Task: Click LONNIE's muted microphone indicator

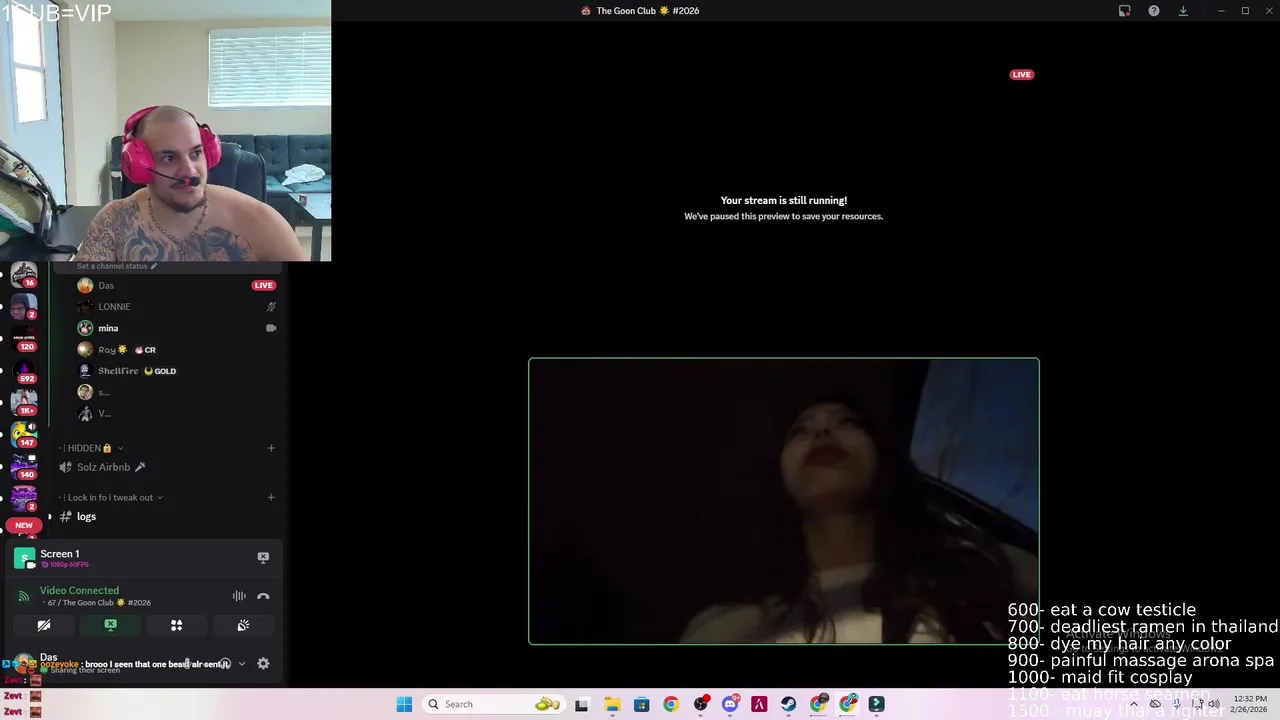Action: pyautogui.click(x=271, y=307)
